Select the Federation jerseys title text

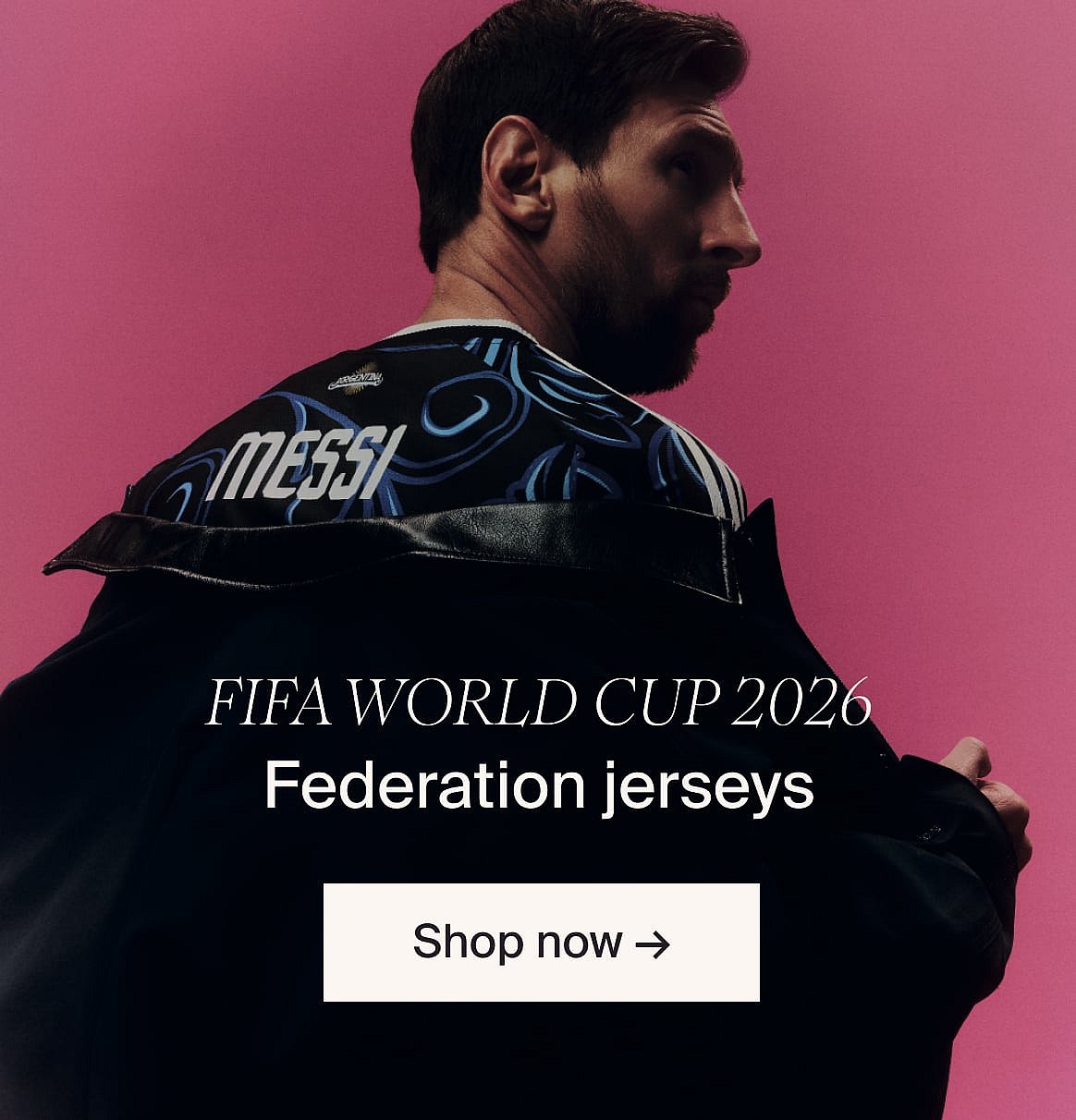(539, 787)
